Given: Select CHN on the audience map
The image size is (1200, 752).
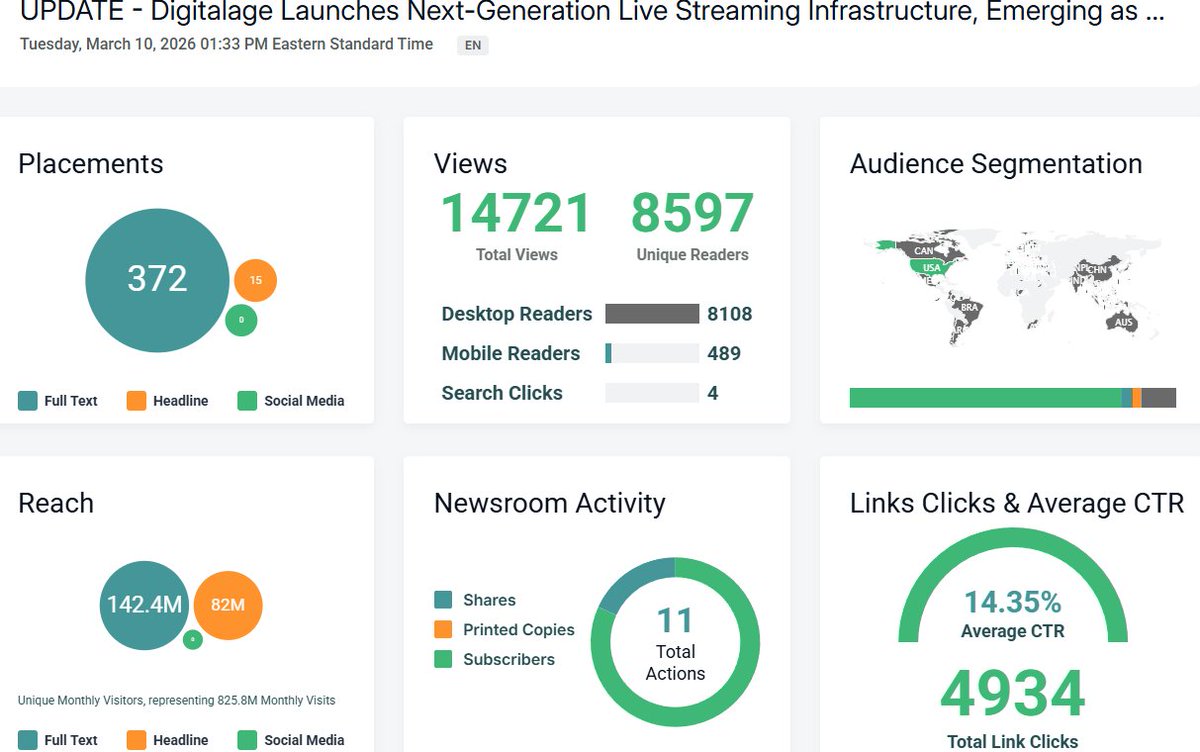Looking at the screenshot, I should [1097, 269].
